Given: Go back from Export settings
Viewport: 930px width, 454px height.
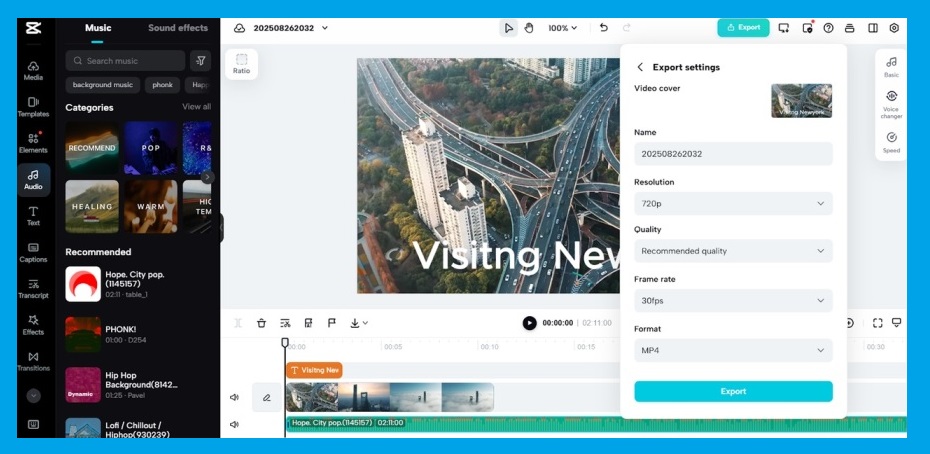Looking at the screenshot, I should pos(640,67).
